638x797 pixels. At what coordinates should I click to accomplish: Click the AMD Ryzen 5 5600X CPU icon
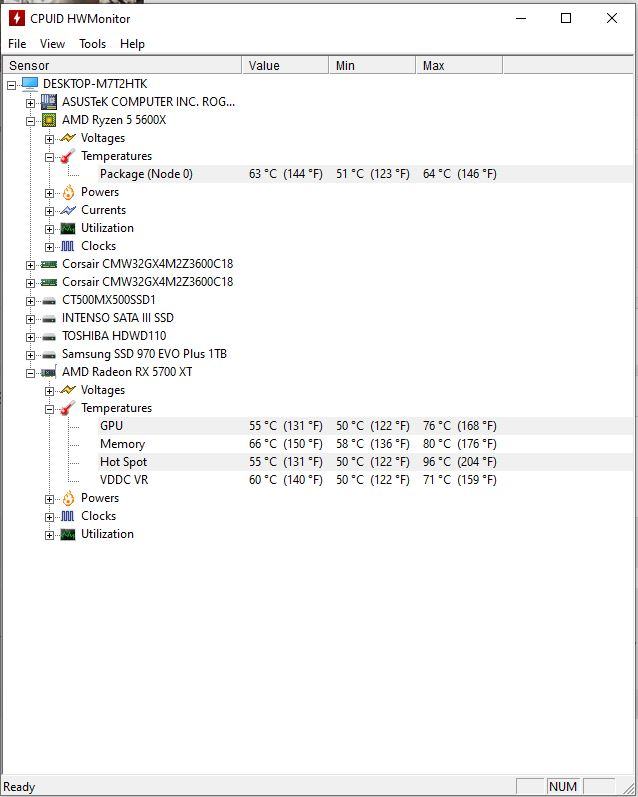pos(49,120)
